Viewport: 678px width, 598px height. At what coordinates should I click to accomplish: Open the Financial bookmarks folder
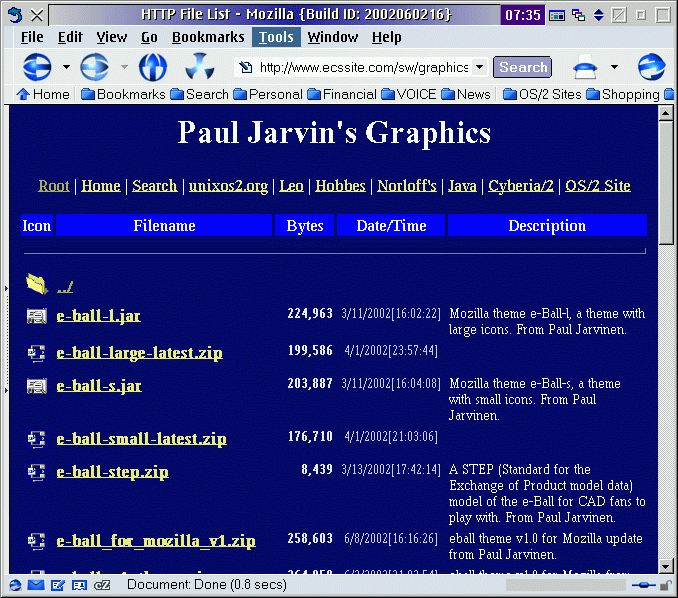tap(342, 94)
